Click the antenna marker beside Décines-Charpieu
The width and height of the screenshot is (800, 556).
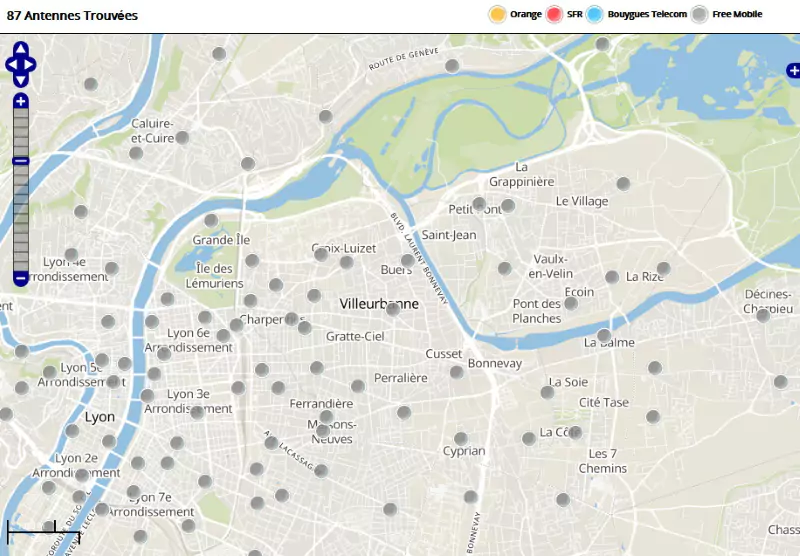coord(763,315)
